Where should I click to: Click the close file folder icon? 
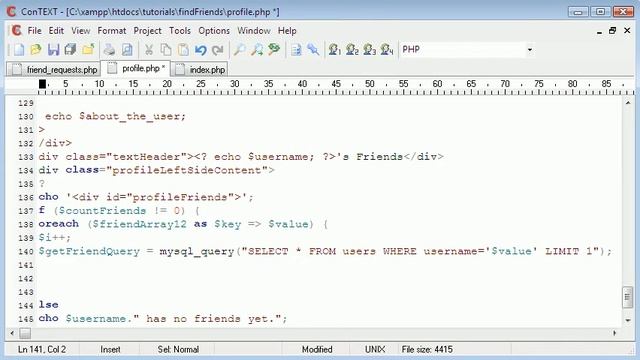click(88, 50)
